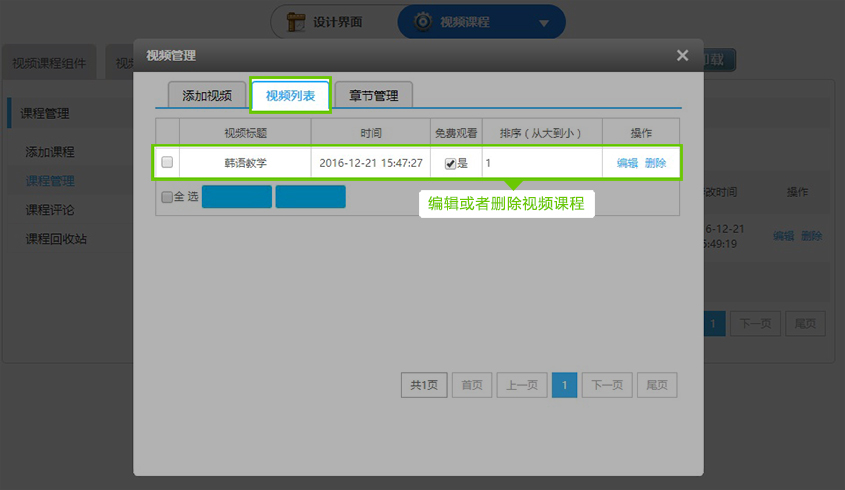Viewport: 845px width, 490px height.
Task: Close the 视频管理 dialog
Action: [x=682, y=56]
